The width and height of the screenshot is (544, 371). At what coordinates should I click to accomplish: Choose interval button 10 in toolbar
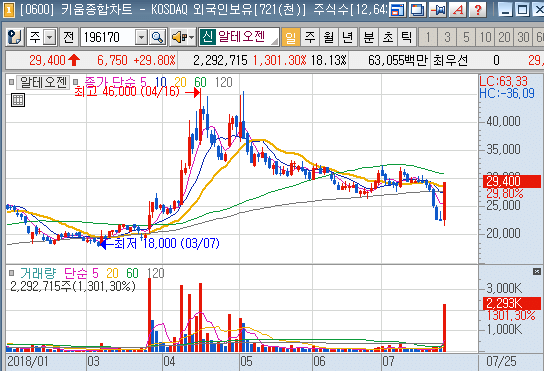485,37
